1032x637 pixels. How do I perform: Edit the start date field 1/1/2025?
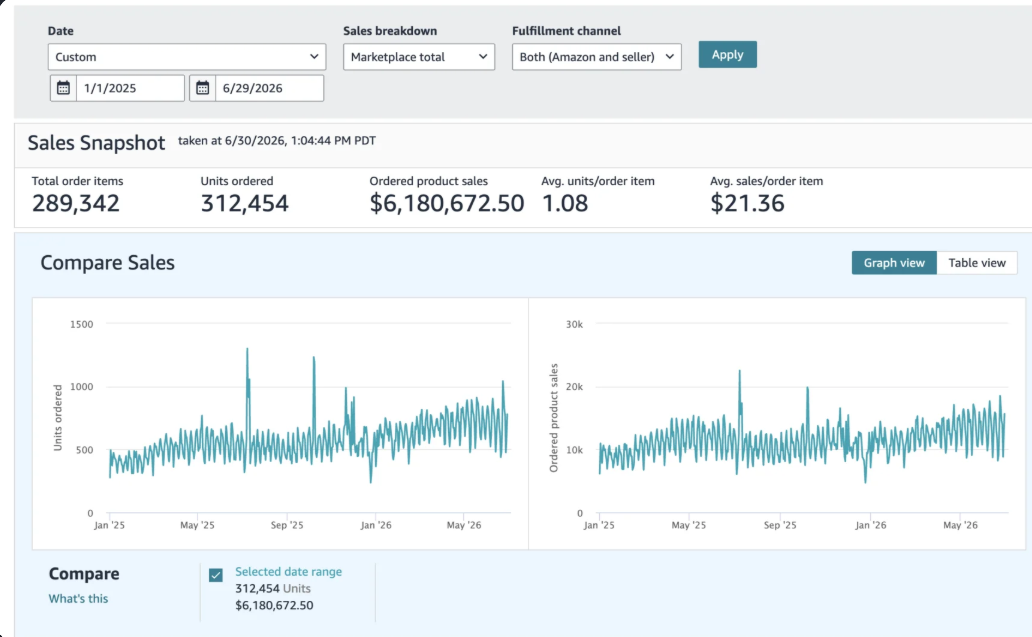coord(130,88)
